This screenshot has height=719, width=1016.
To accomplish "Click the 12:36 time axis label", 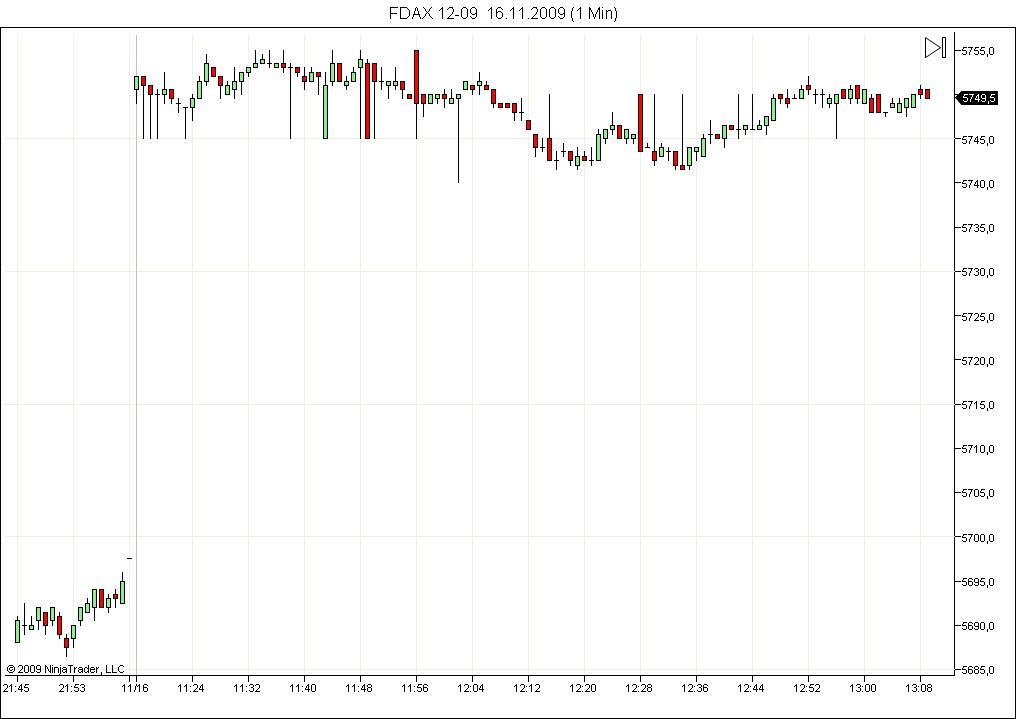I will click(x=695, y=688).
